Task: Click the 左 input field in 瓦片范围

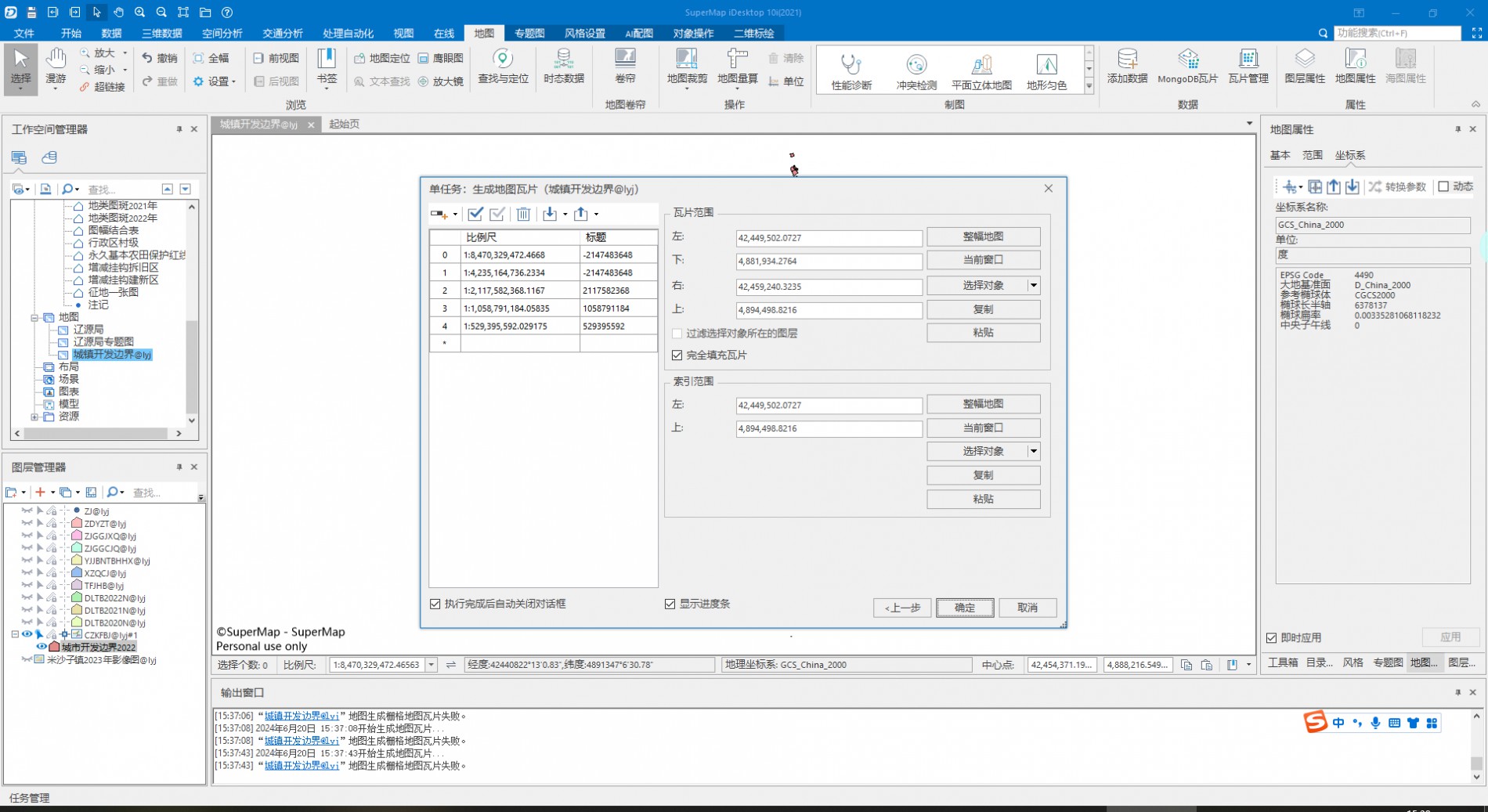Action: click(829, 238)
